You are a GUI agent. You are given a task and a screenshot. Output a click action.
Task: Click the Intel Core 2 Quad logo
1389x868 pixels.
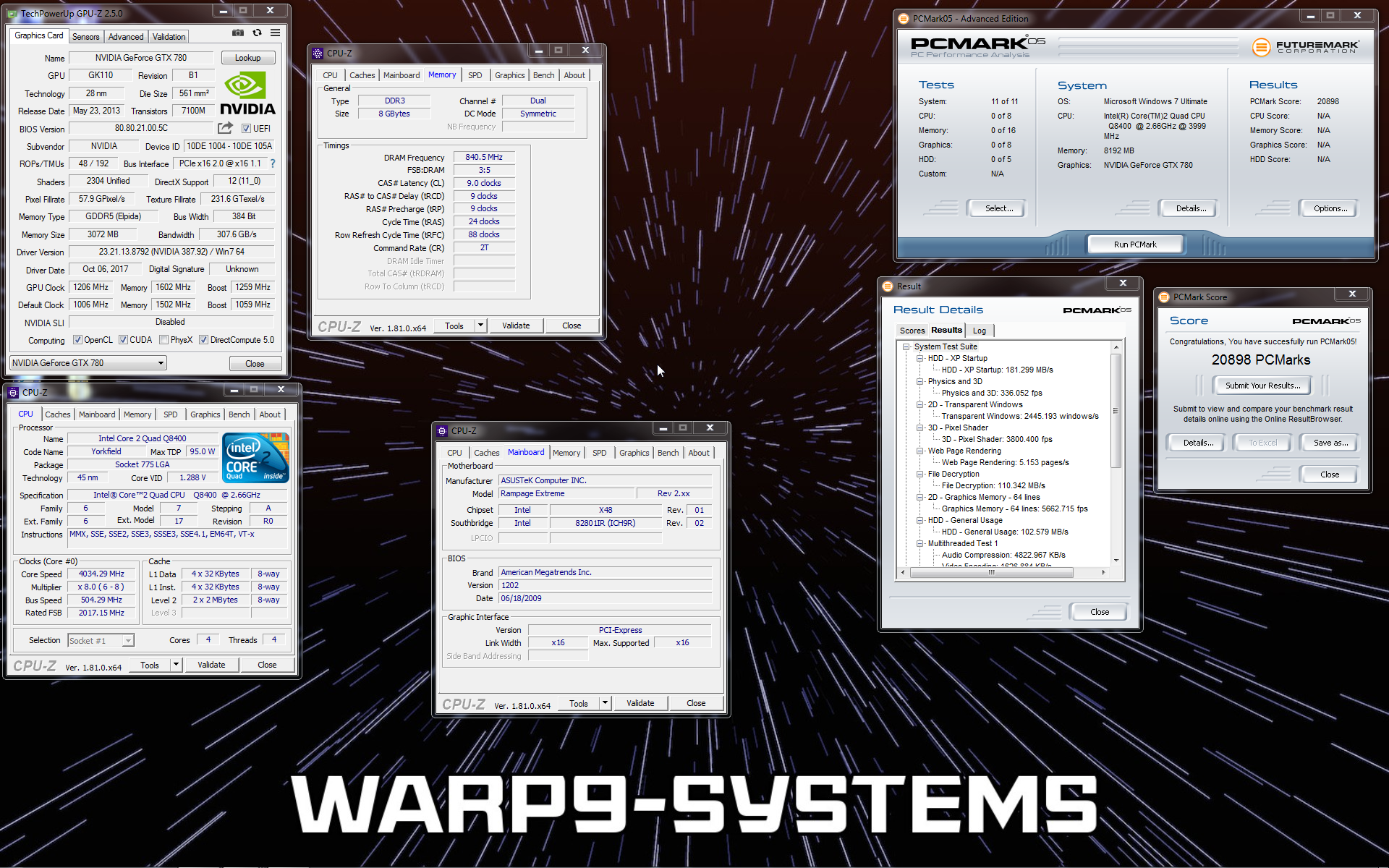[x=255, y=458]
